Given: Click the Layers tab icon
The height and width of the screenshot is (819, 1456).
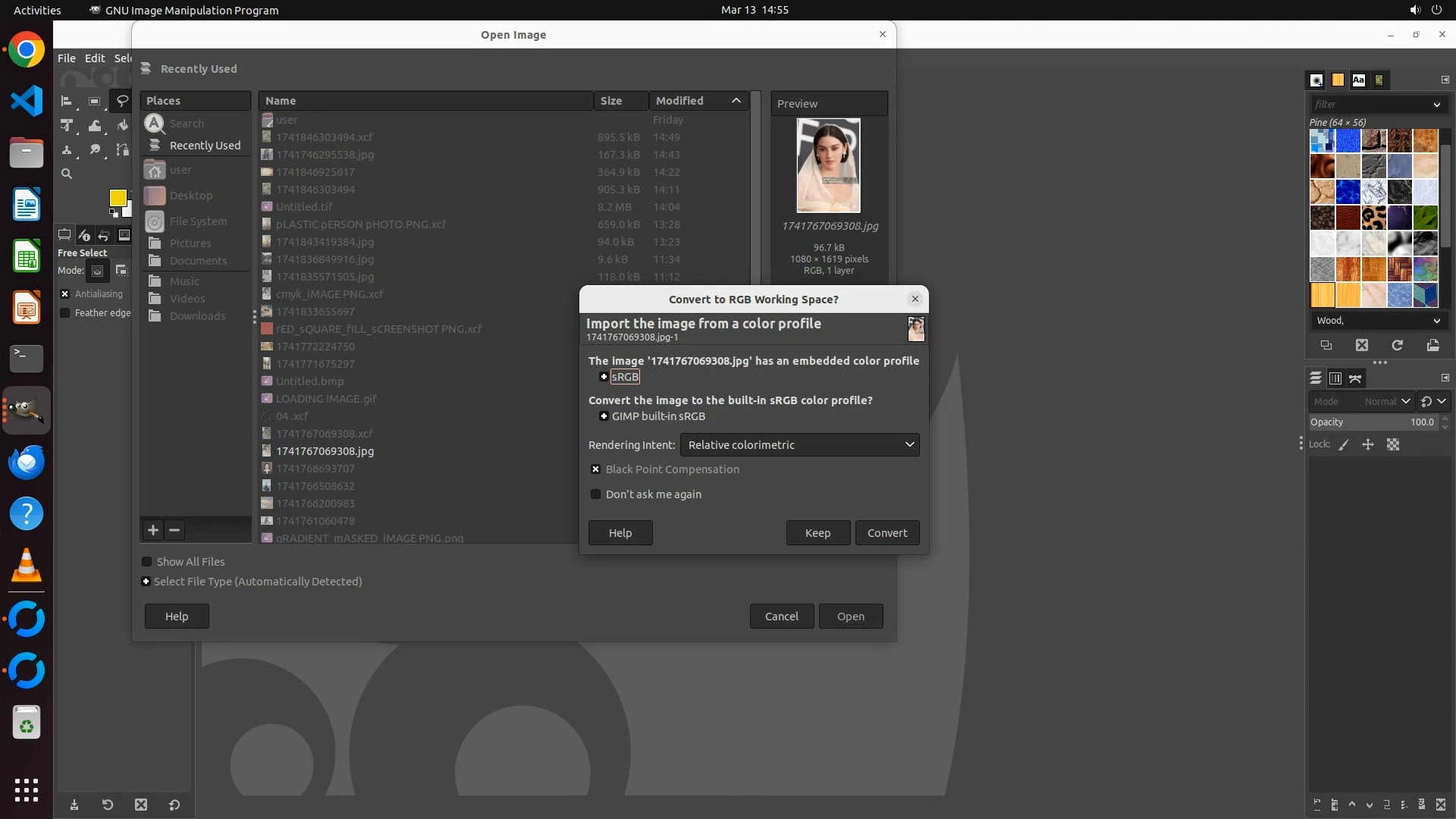Looking at the screenshot, I should [x=1316, y=378].
